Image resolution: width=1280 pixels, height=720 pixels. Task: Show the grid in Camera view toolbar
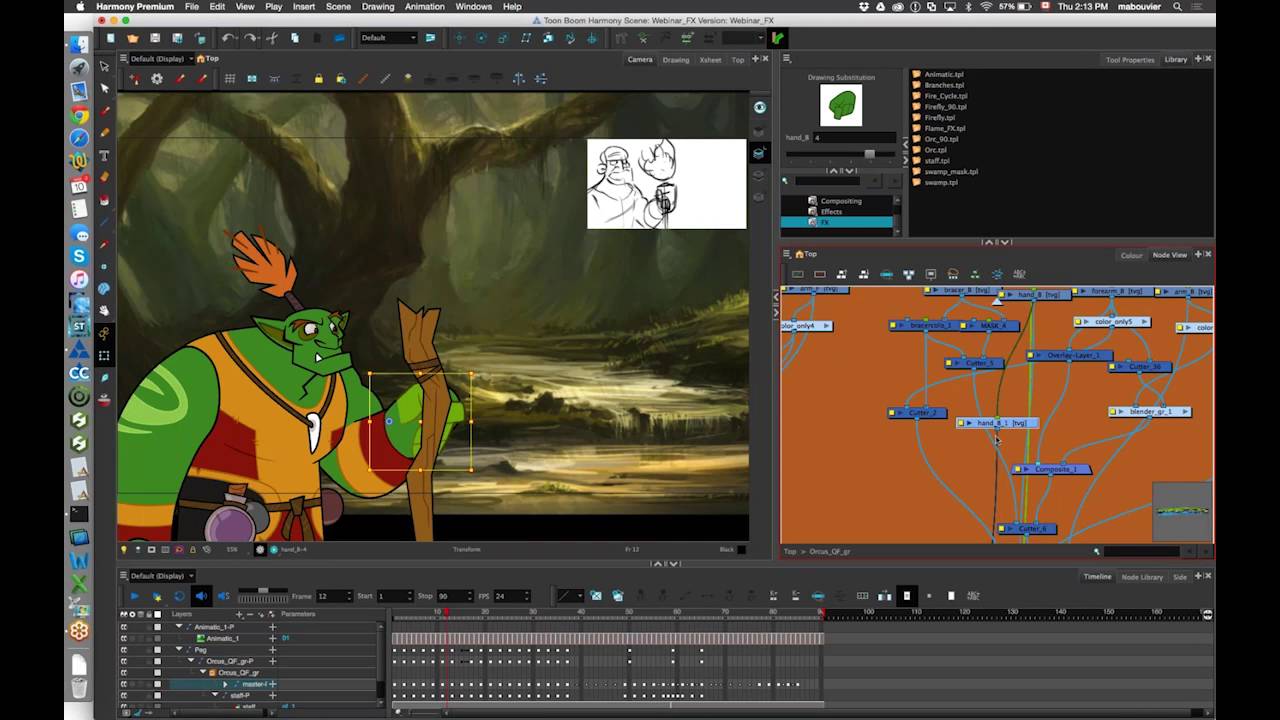230,79
